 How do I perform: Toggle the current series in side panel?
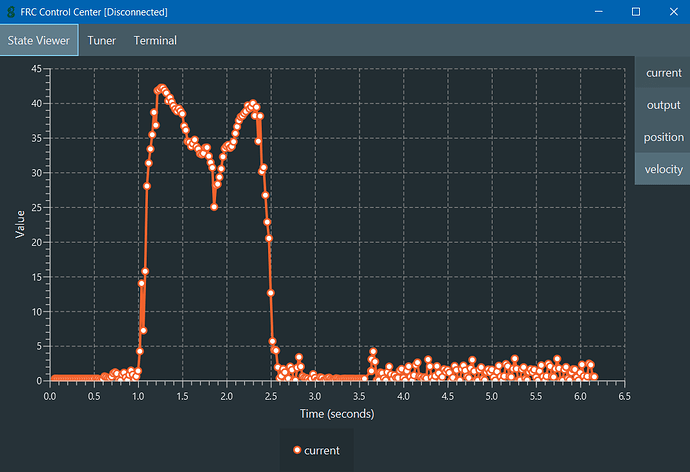(x=663, y=73)
